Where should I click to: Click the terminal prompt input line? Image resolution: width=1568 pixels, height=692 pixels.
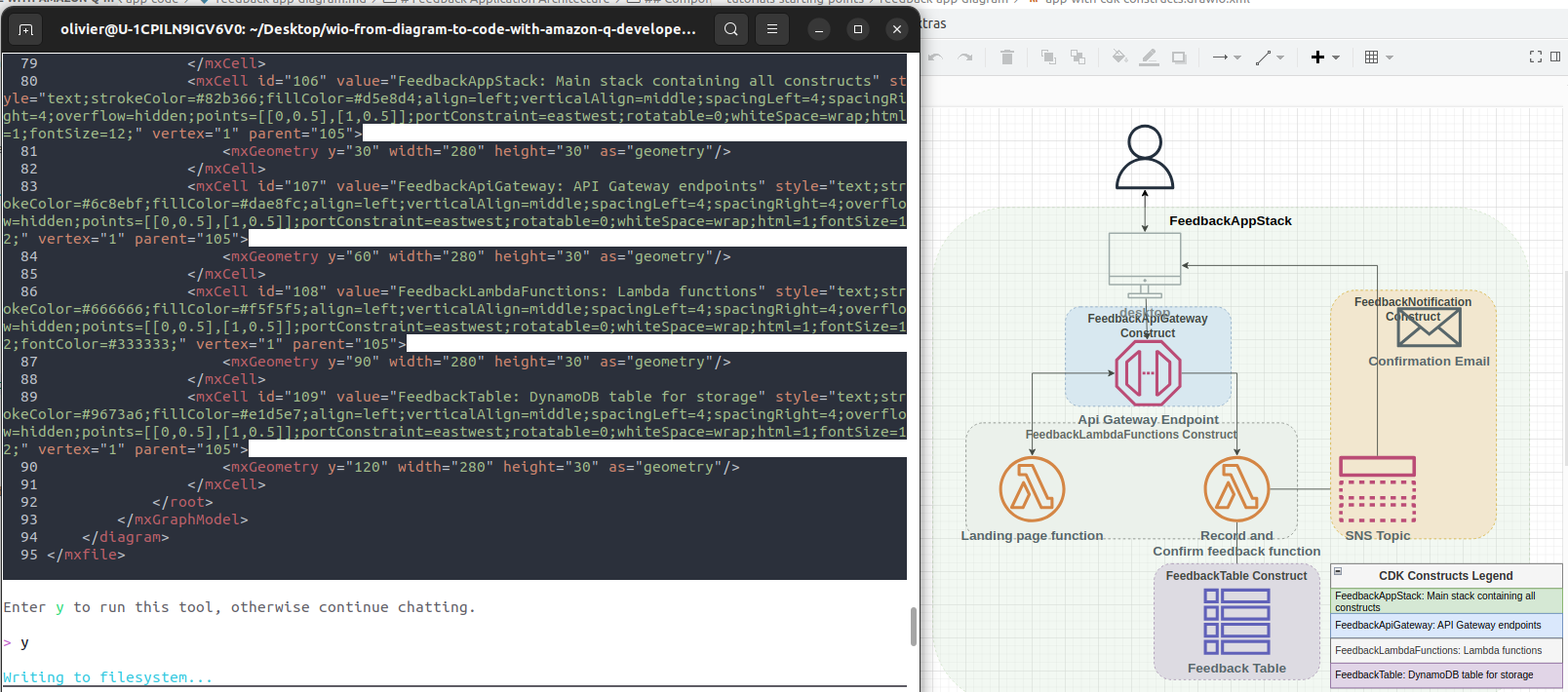[453, 642]
